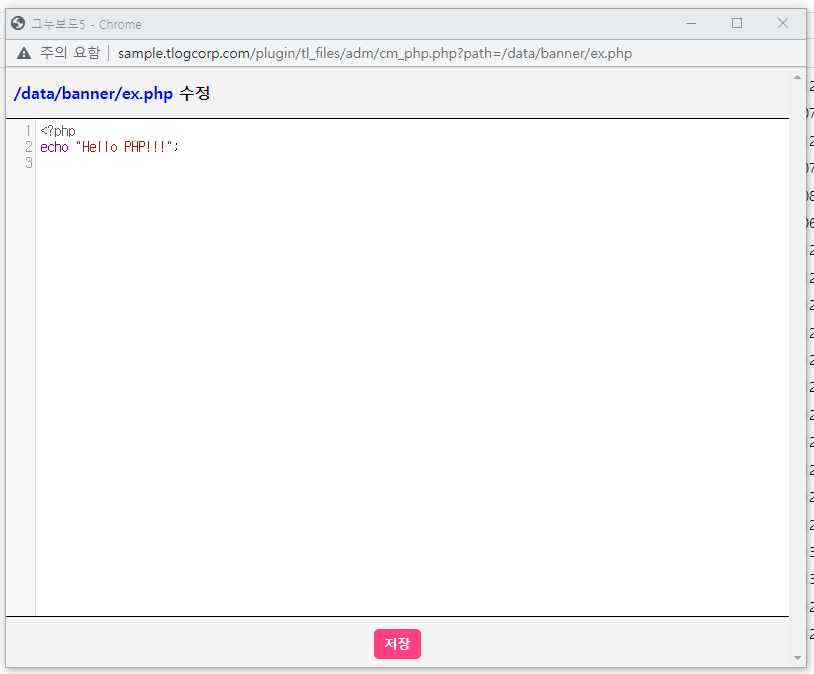Click the blue /data/banner/ex.php path heading
814x674 pixels.
93,94
